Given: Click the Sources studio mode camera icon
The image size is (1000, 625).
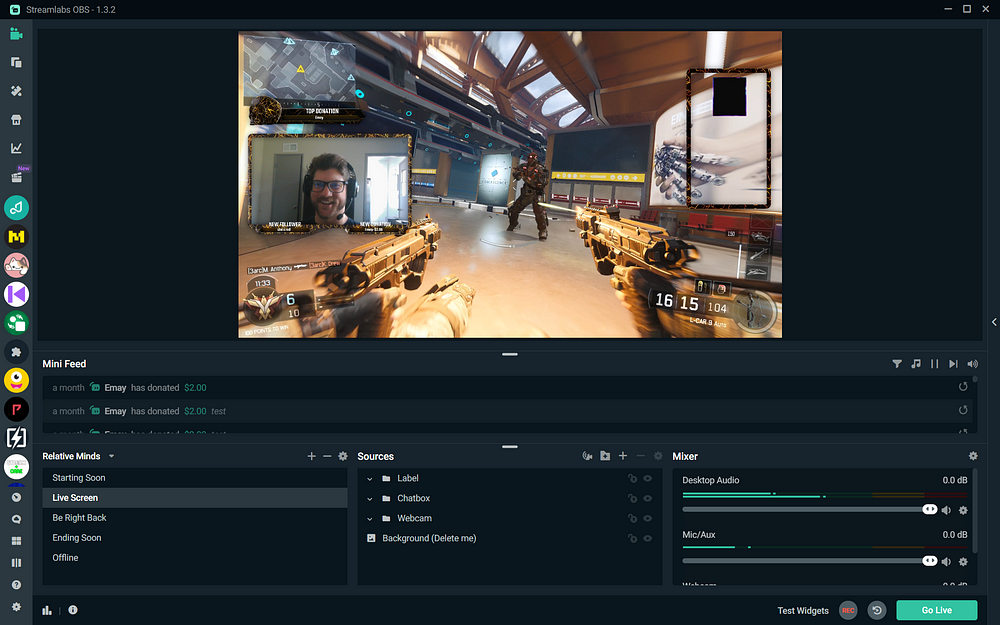Looking at the screenshot, I should click(587, 456).
